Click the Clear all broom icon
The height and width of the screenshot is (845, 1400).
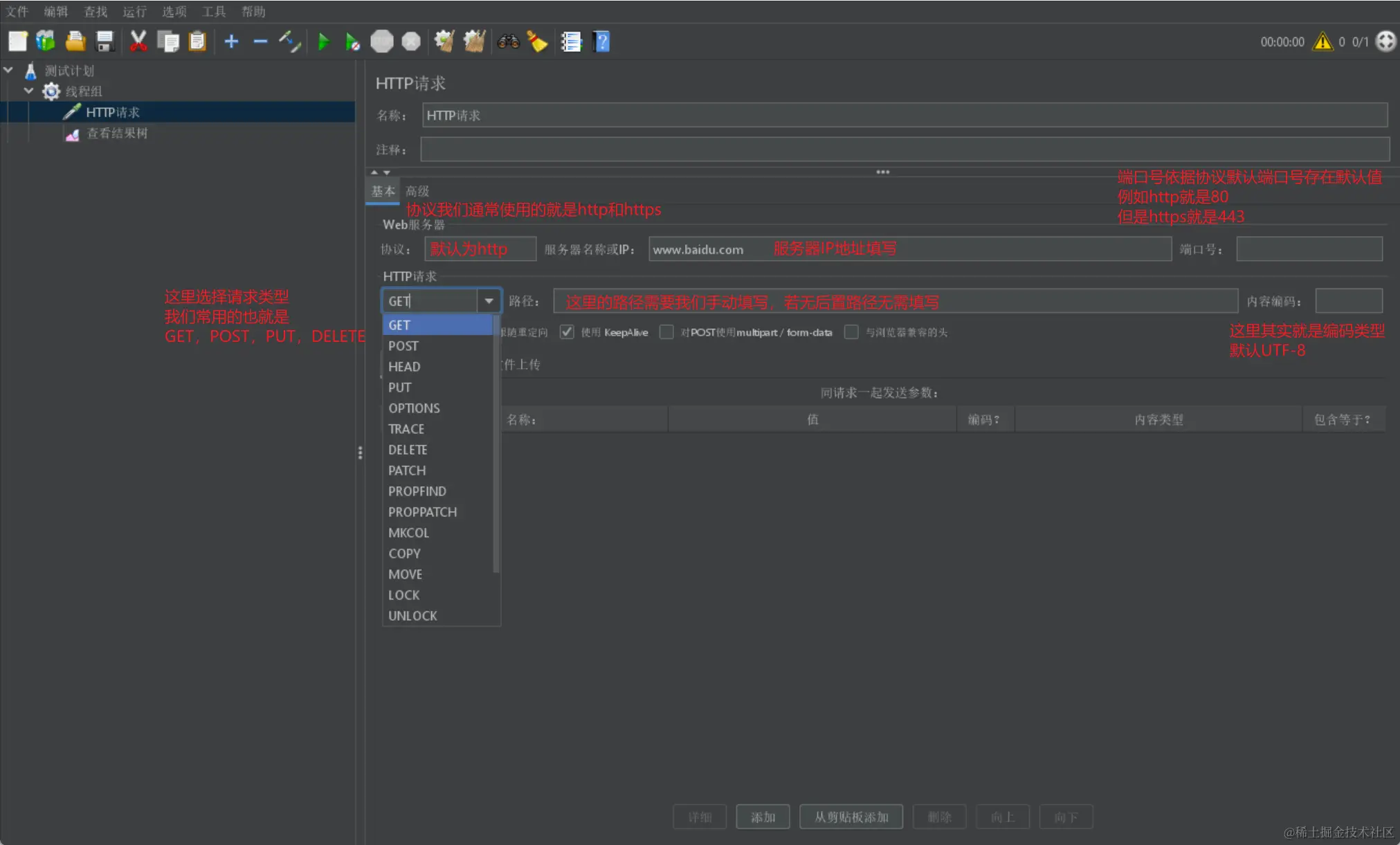click(x=474, y=42)
